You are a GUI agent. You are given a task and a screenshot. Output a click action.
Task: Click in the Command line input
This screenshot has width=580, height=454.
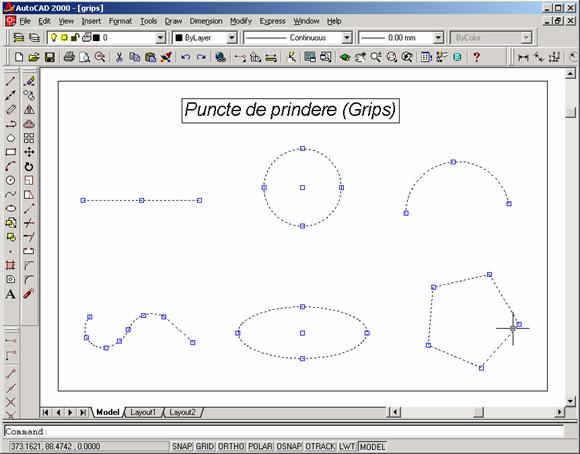point(283,431)
